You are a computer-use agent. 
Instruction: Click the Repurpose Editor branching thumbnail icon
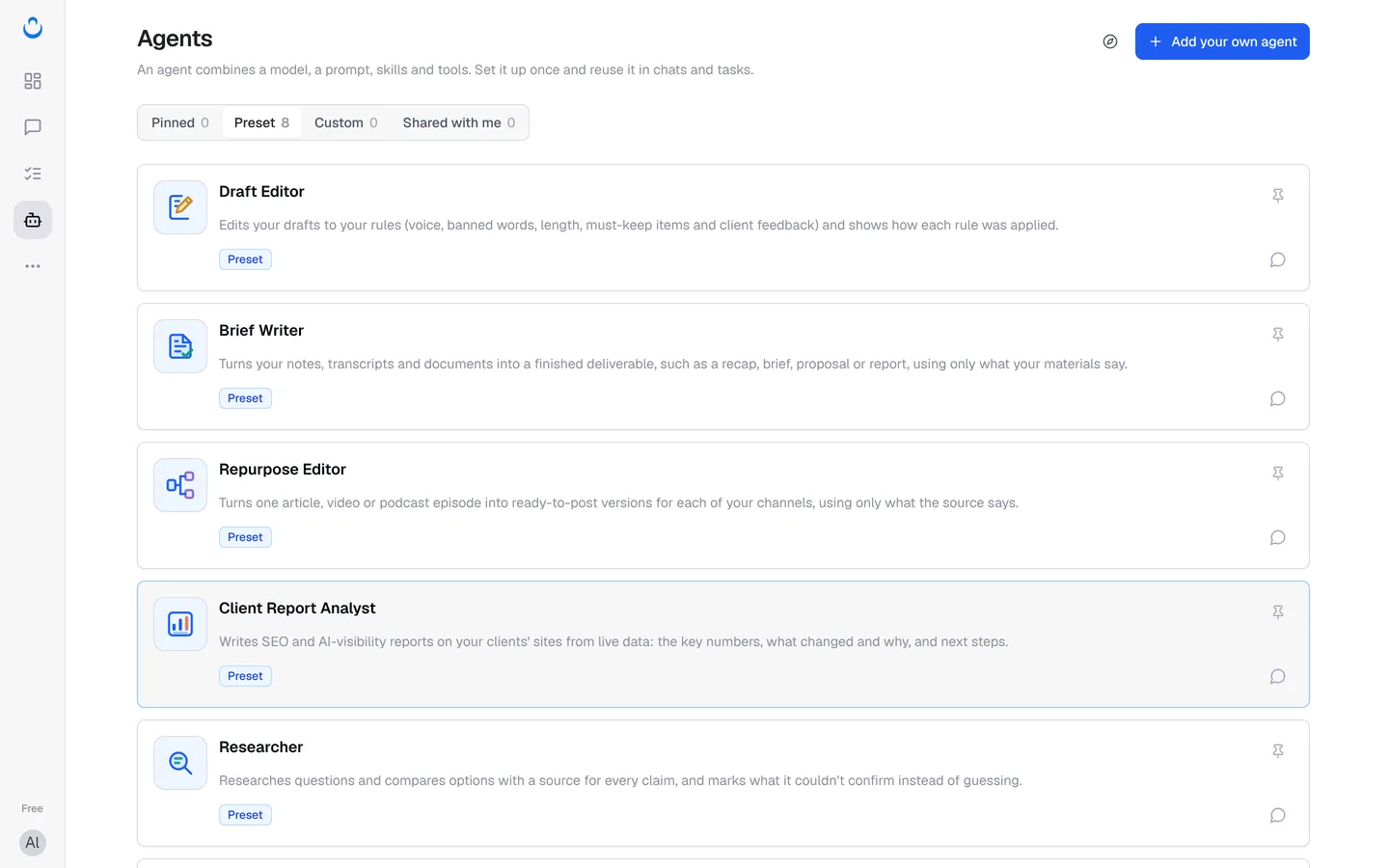tap(180, 485)
